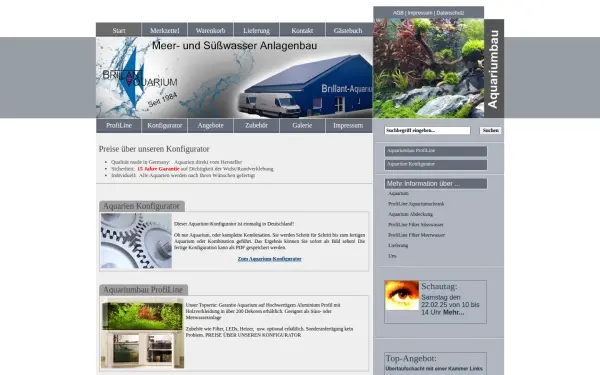The width and height of the screenshot is (600, 375).
Task: Click 'Preise über unseren Konfigurator' heading
Action: pyautogui.click(x=154, y=149)
